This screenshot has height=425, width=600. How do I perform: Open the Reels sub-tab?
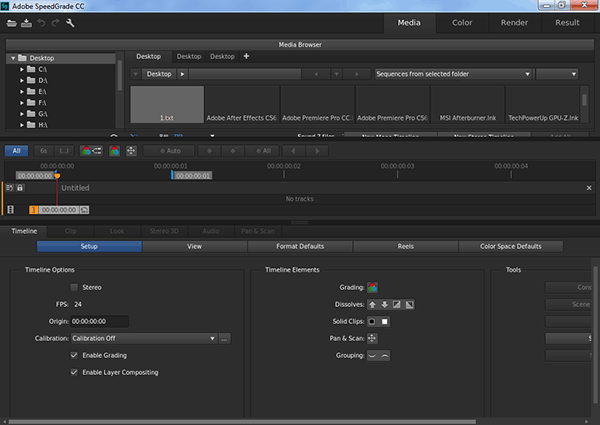pos(406,246)
